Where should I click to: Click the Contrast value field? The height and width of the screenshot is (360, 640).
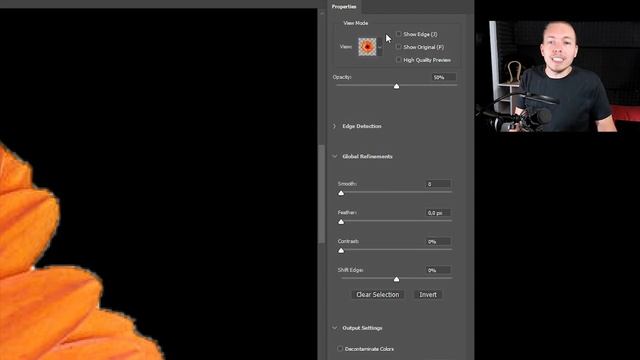438,242
